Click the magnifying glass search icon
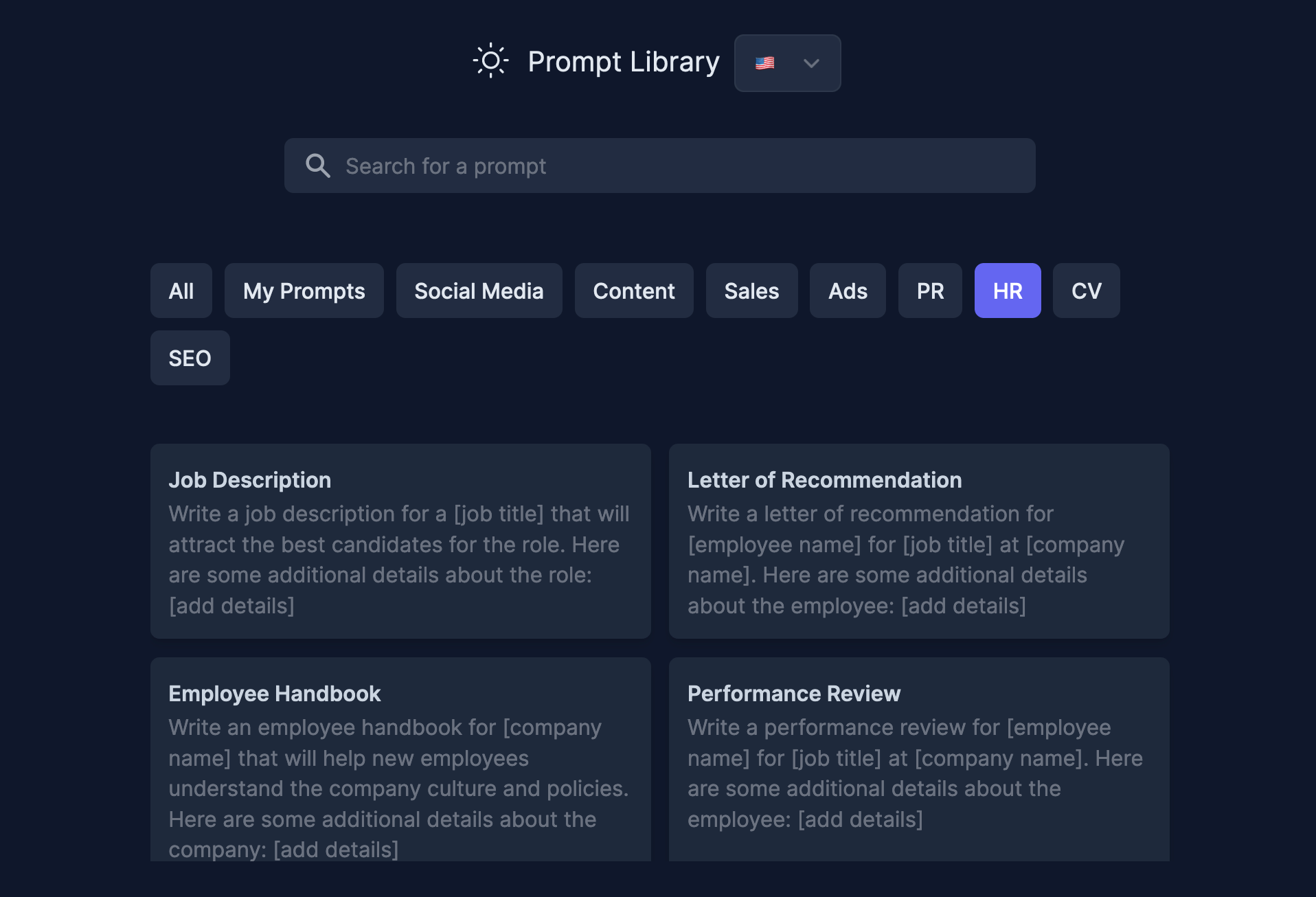The width and height of the screenshot is (1316, 897). pyautogui.click(x=317, y=165)
